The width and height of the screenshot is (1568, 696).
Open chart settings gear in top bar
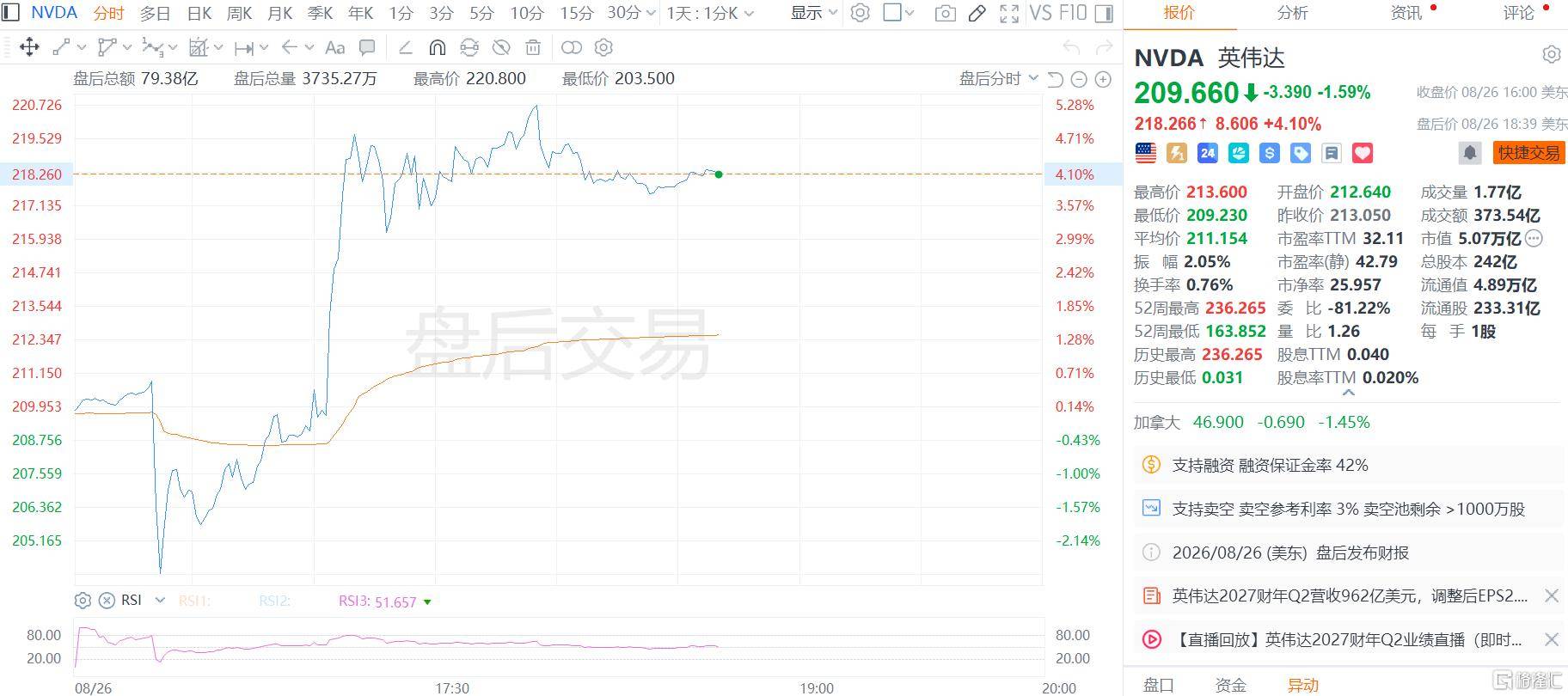860,13
